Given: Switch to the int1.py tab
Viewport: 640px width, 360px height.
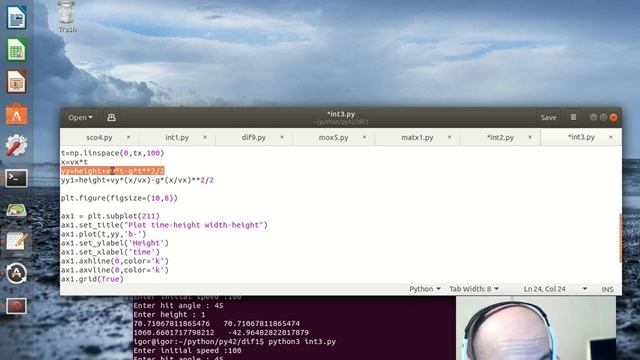Looking at the screenshot, I should tap(177, 138).
